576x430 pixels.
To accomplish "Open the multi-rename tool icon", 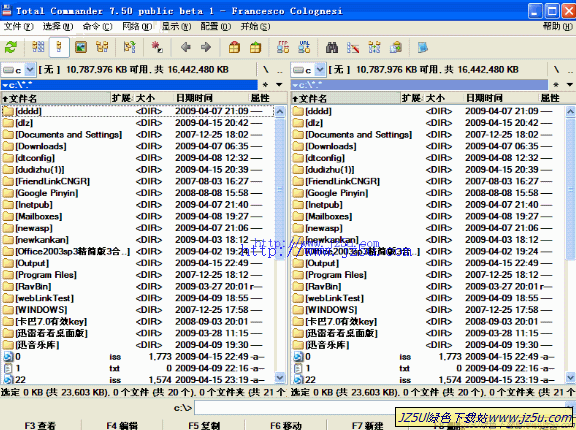I will coord(353,47).
